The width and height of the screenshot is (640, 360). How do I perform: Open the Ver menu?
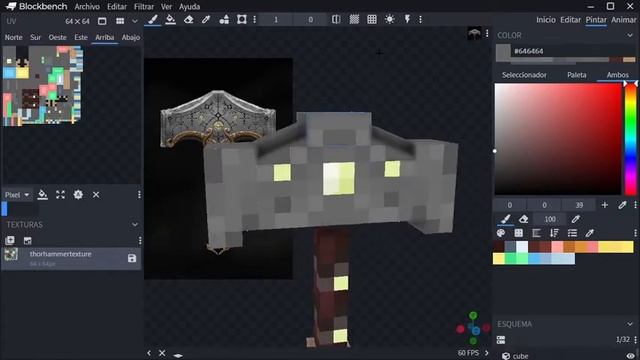point(166,7)
